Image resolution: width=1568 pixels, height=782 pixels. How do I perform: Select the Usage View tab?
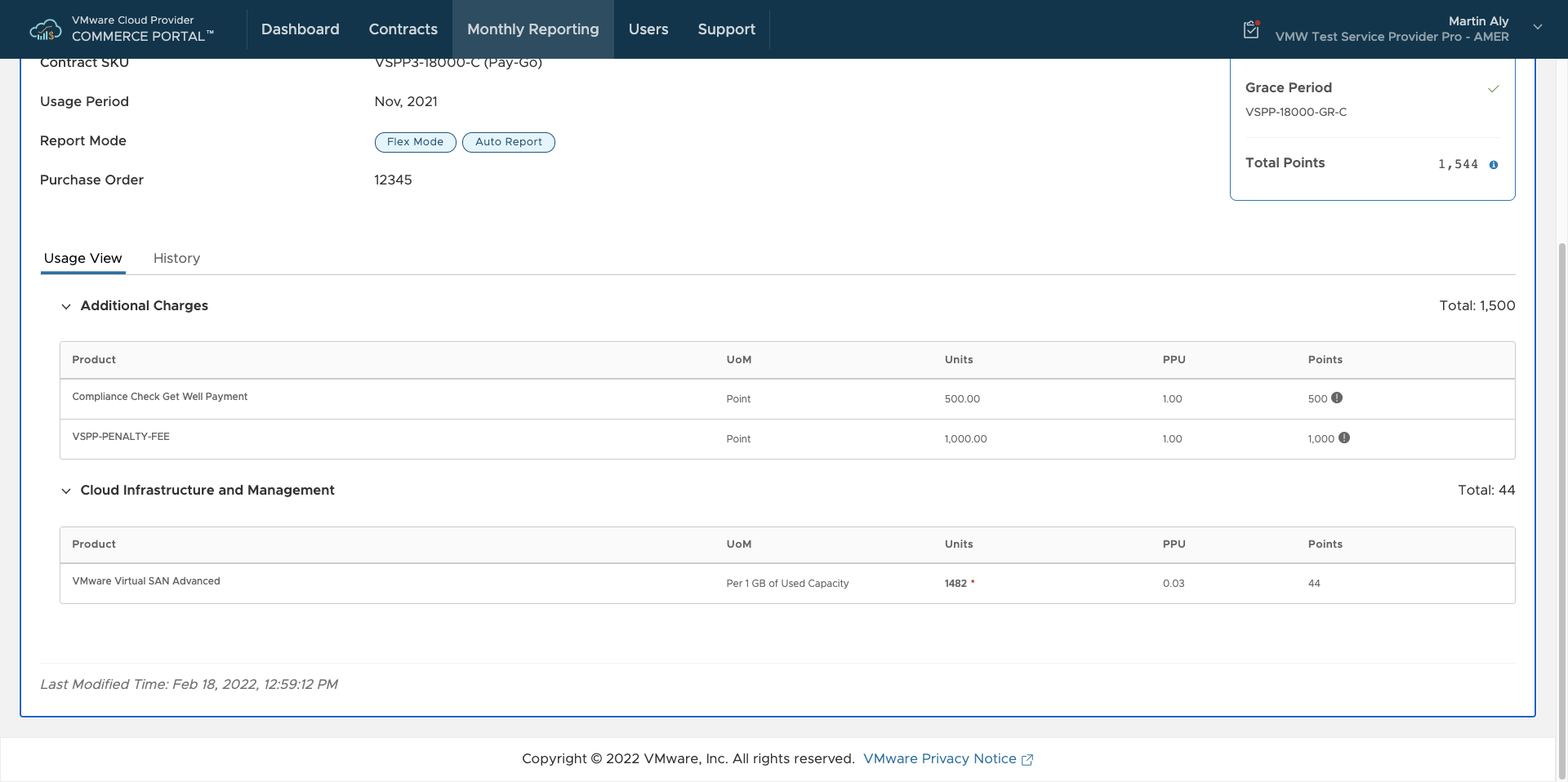click(x=82, y=258)
